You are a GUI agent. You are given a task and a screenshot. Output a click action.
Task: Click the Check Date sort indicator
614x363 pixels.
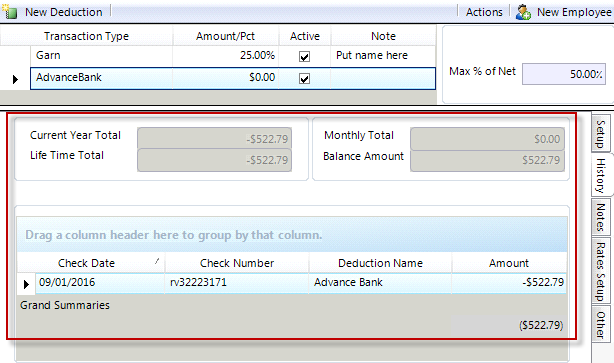(x=157, y=260)
